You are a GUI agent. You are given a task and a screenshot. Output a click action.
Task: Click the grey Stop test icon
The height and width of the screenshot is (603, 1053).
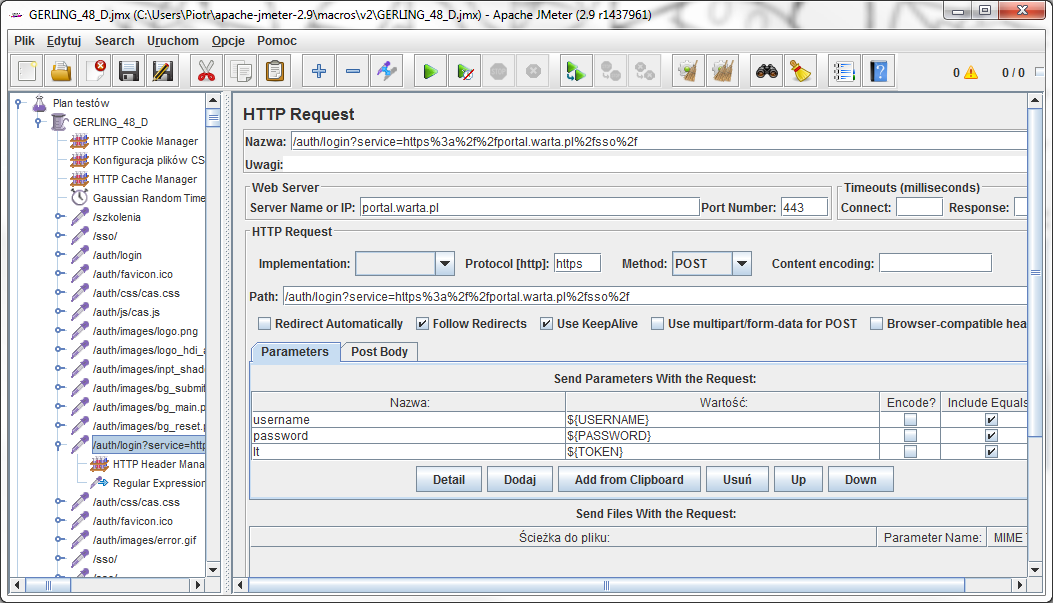pos(498,71)
